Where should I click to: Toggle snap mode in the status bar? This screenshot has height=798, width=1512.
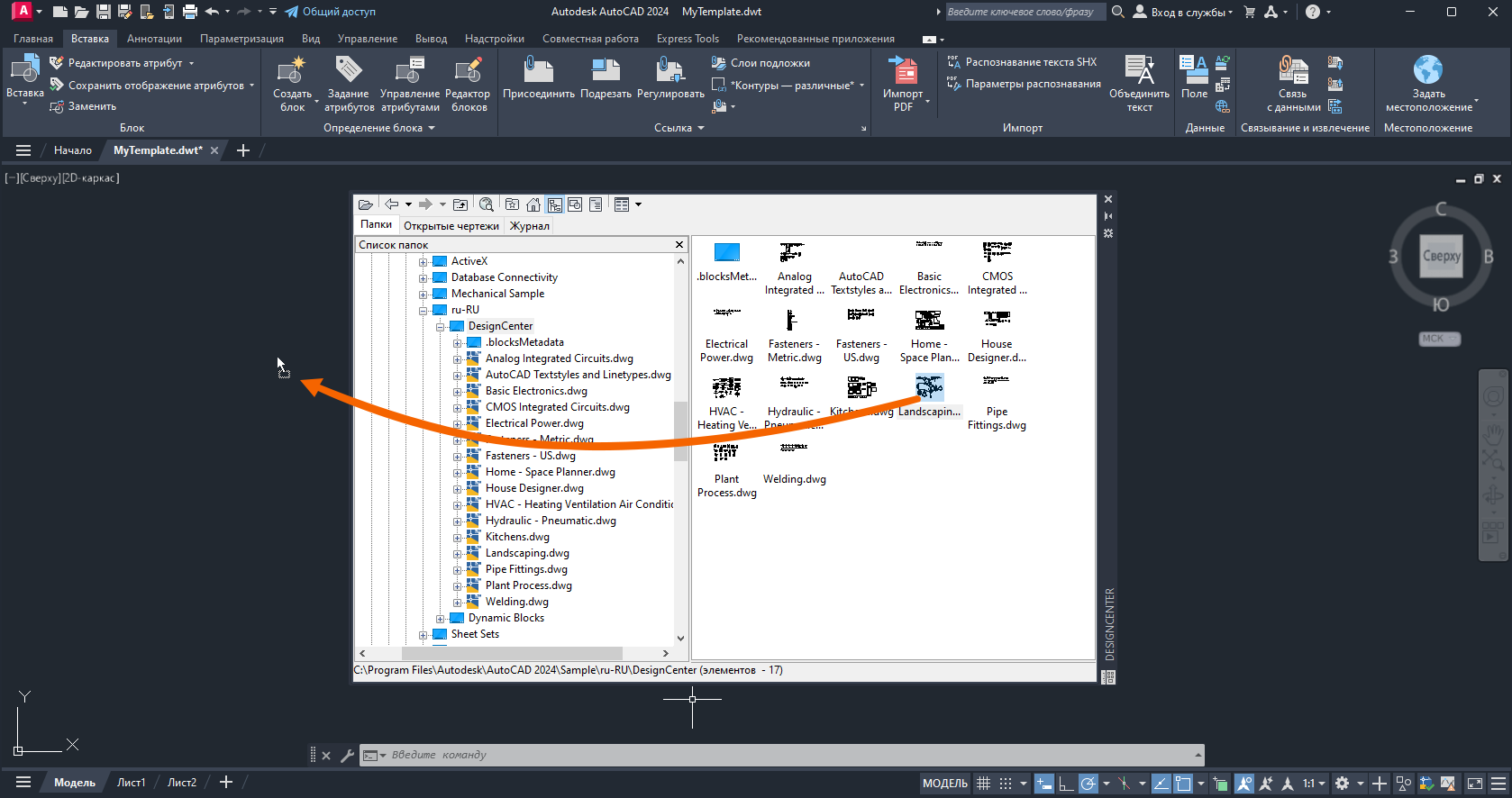point(1006,784)
